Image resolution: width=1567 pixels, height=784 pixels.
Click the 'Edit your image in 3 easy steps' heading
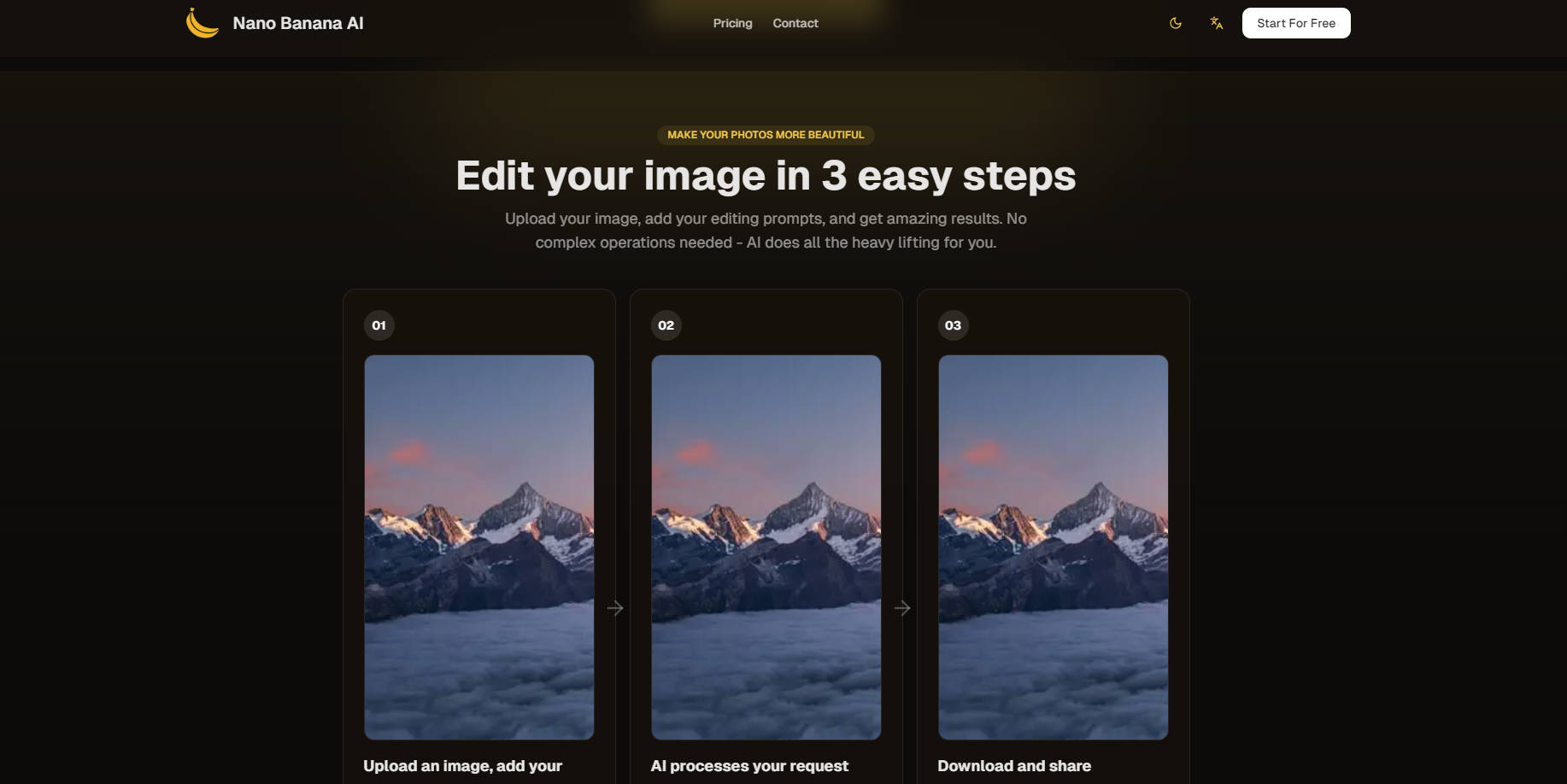766,176
